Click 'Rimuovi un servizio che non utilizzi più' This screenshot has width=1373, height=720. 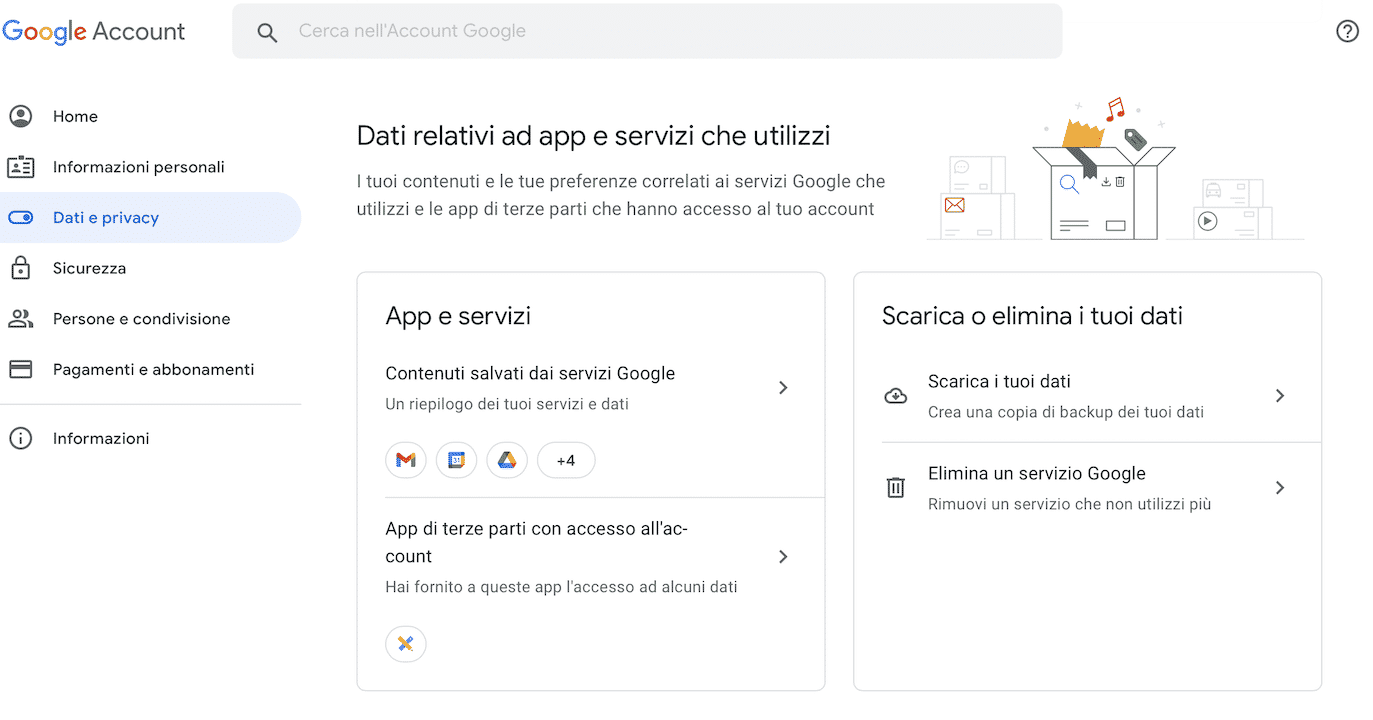click(1069, 503)
